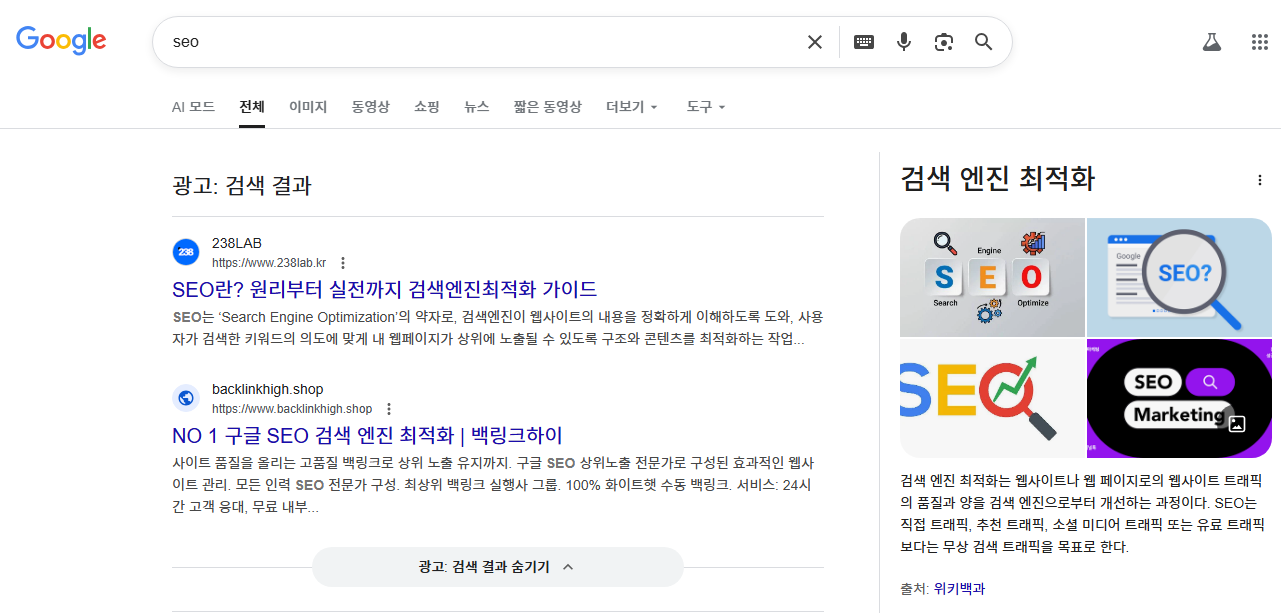This screenshot has height=613, width=1281.
Task: Open the 동영상 tab
Action: click(371, 107)
